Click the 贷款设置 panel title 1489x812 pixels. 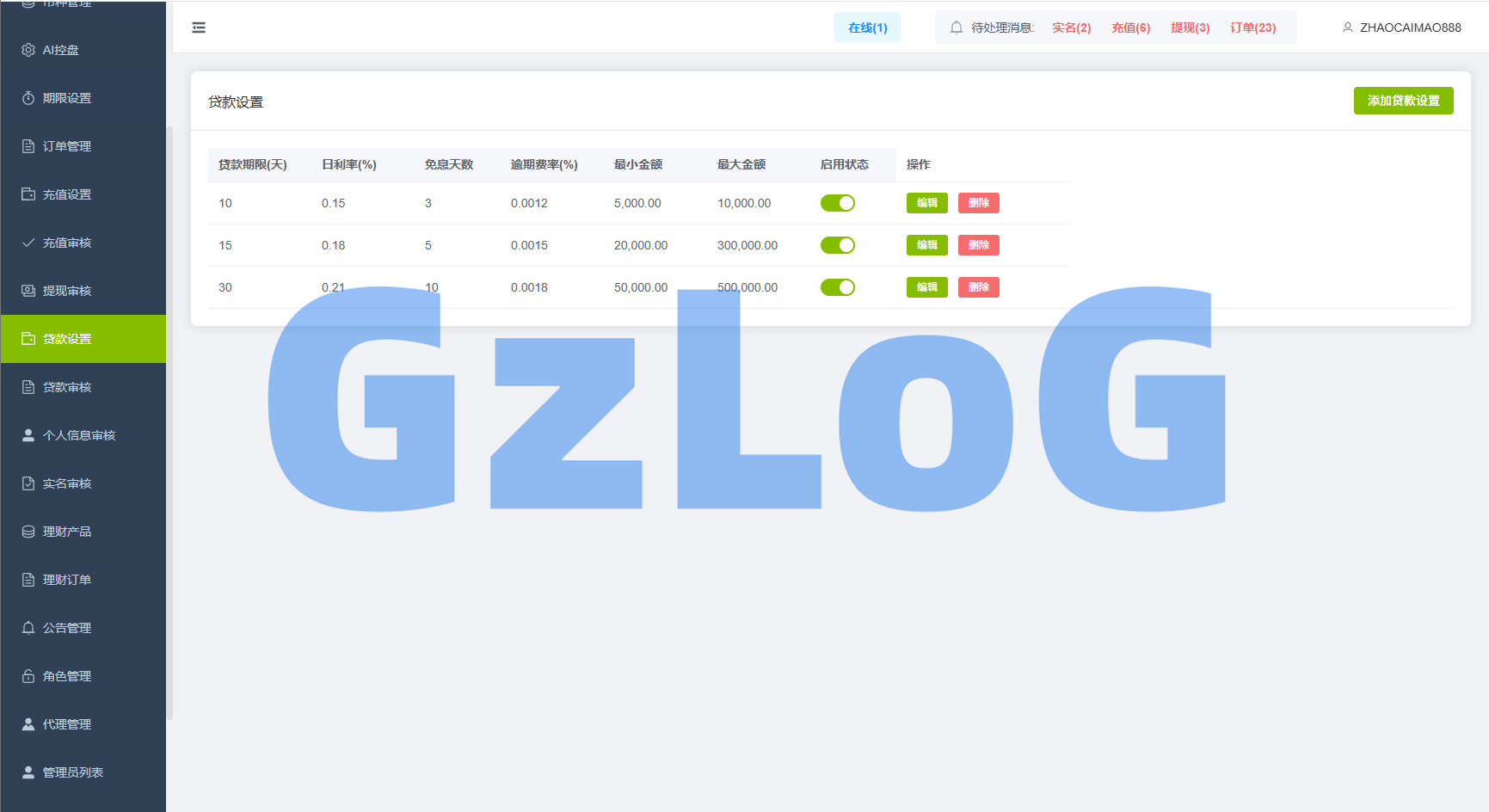[x=236, y=101]
